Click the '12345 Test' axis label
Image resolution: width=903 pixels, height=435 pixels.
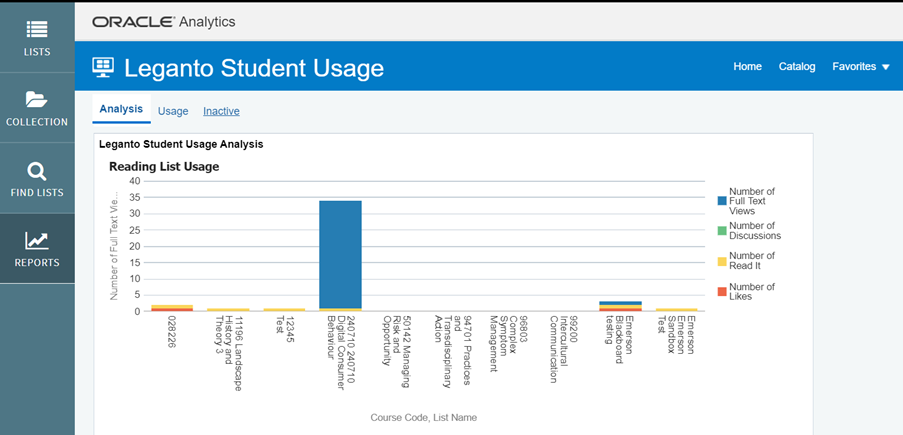pos(284,328)
